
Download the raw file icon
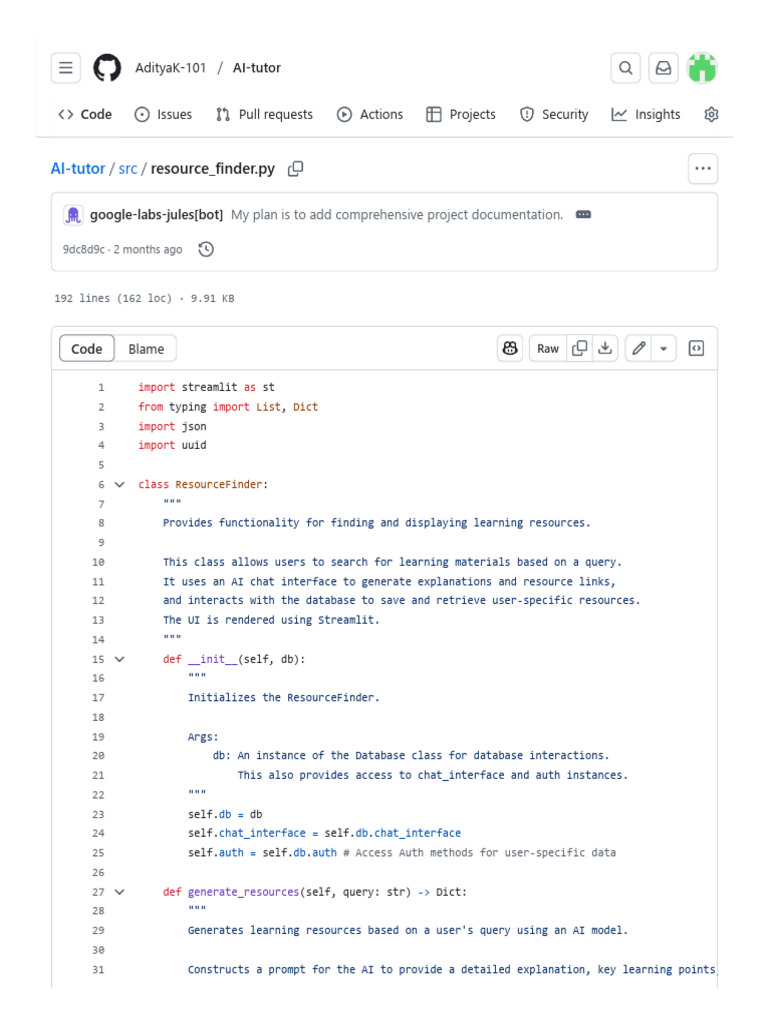(x=605, y=349)
